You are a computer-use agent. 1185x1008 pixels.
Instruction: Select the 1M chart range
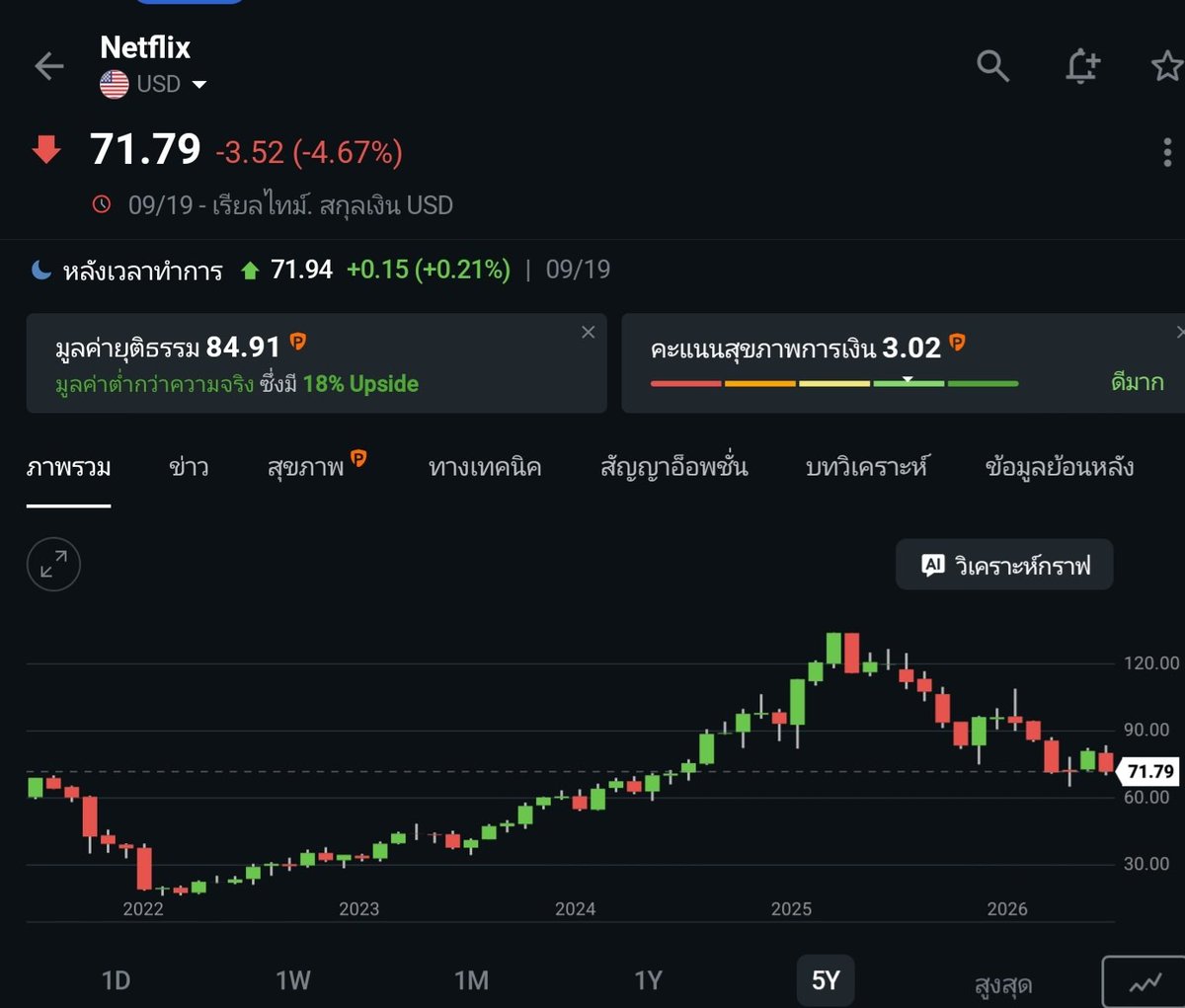point(471,980)
